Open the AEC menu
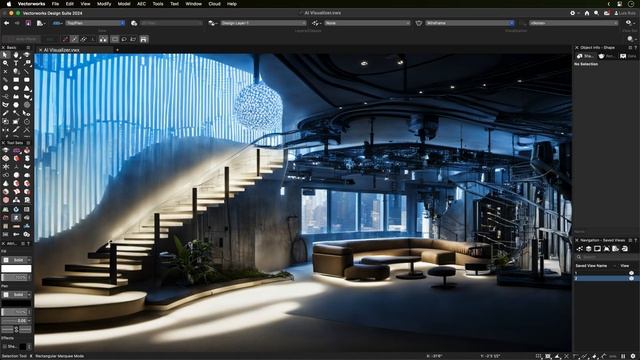This screenshot has width=640, height=360. 141,4
